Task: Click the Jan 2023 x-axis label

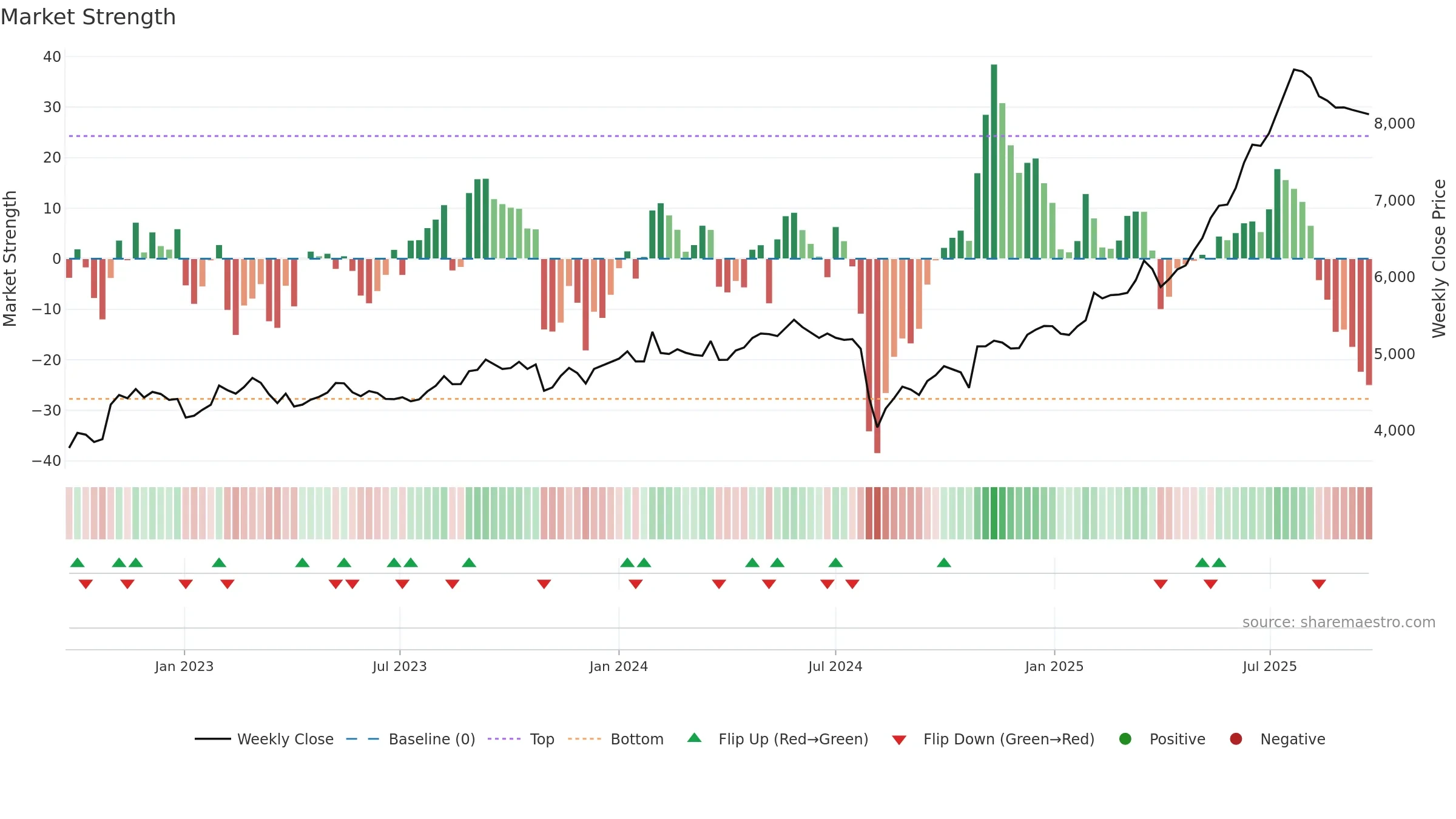Action: [184, 666]
